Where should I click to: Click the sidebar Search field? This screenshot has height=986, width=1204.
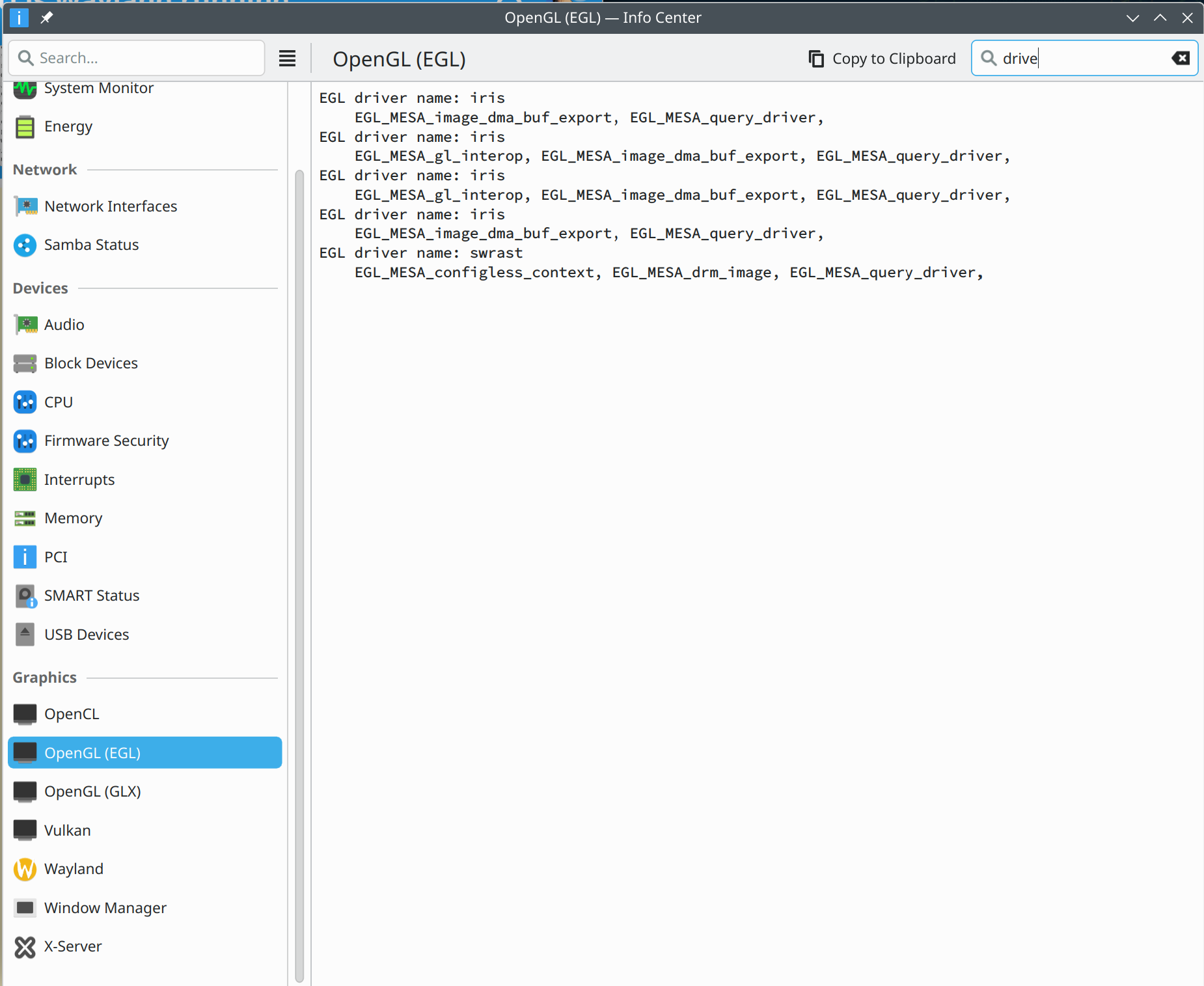click(x=137, y=58)
